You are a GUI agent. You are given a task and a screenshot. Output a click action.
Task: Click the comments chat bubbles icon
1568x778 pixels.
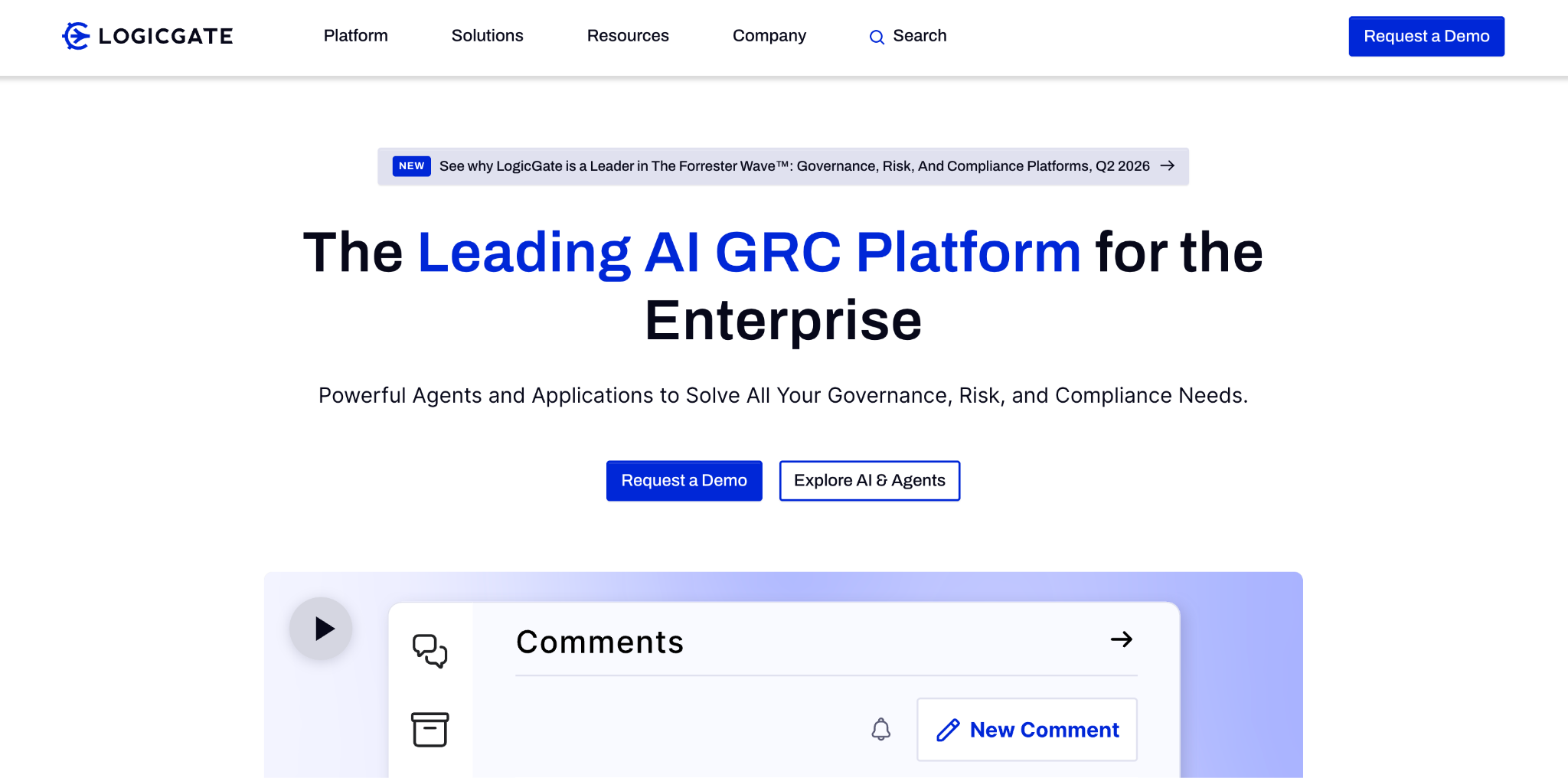430,651
